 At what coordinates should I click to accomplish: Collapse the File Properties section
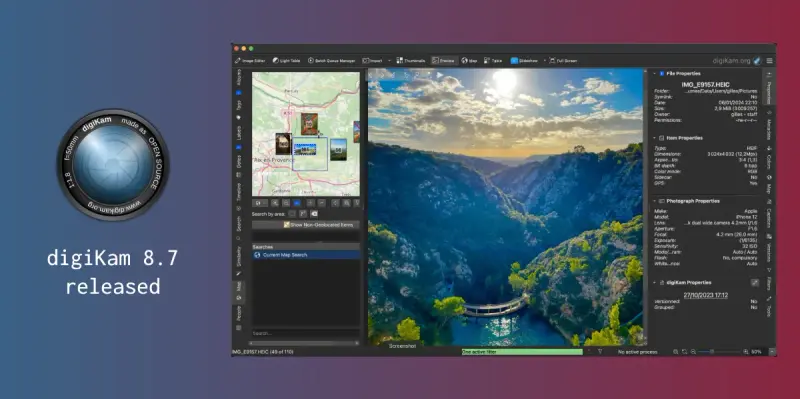[x=655, y=73]
